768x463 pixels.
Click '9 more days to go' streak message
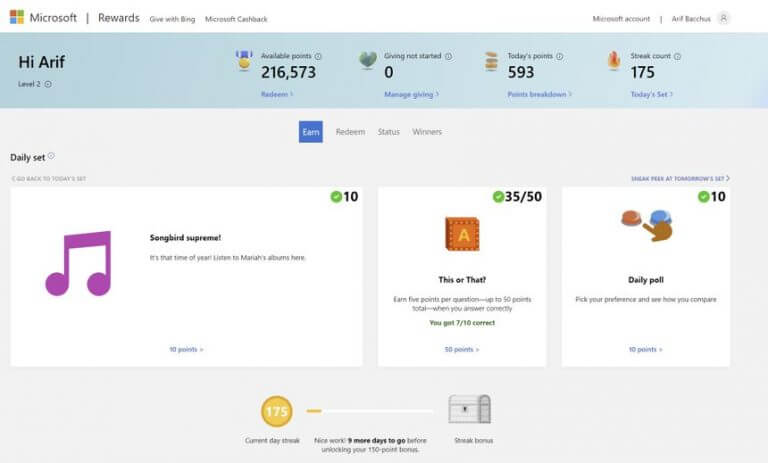(377, 440)
